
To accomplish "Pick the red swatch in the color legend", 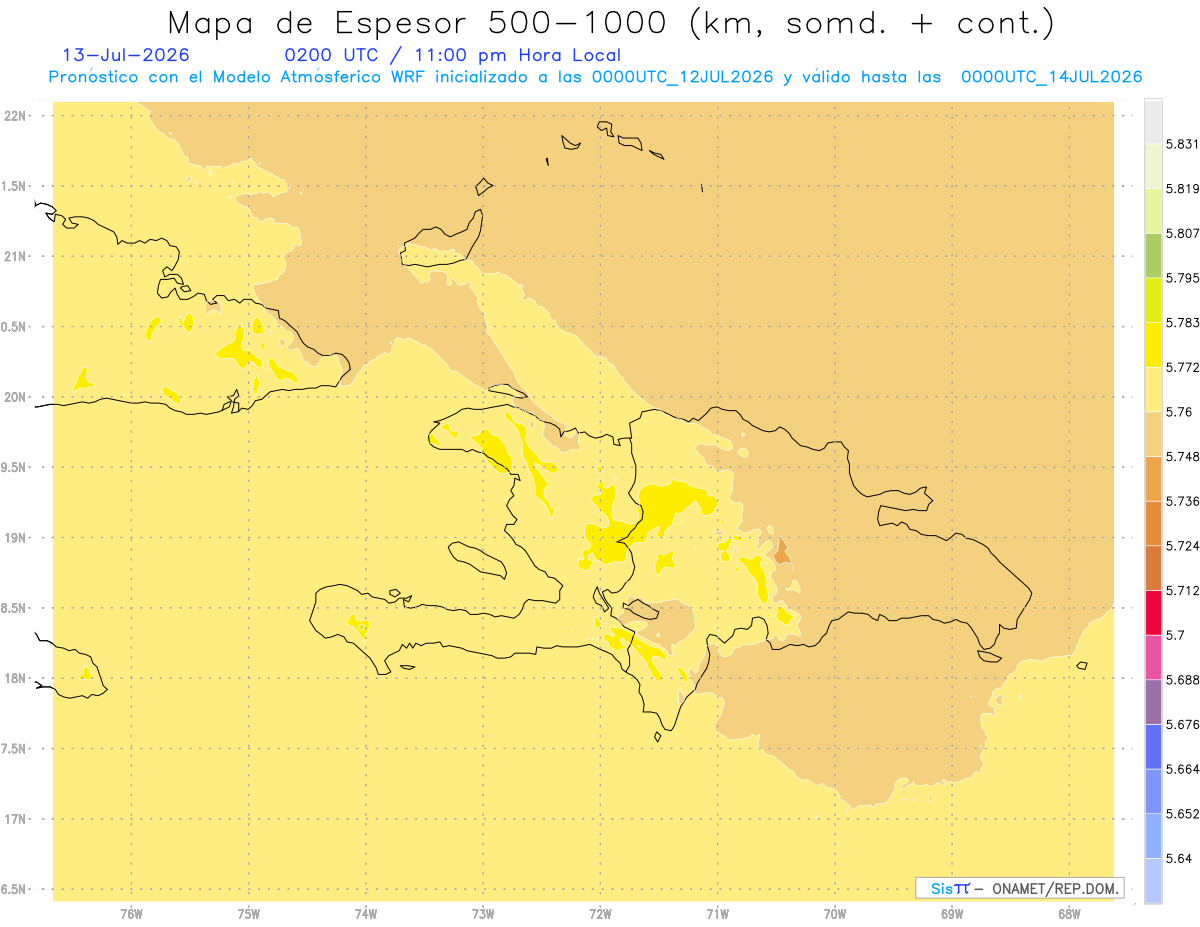I will [x=1153, y=612].
